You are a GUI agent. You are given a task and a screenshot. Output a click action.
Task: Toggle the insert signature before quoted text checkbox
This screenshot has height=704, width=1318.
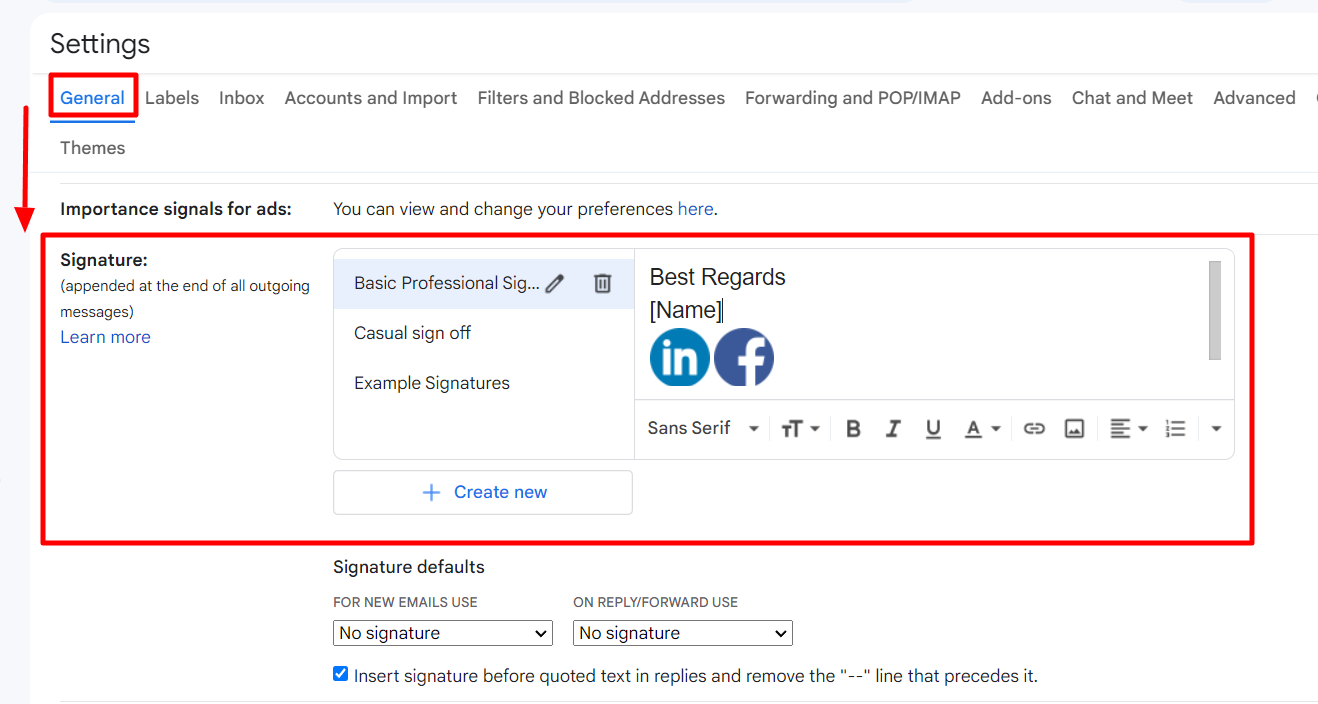tap(341, 674)
